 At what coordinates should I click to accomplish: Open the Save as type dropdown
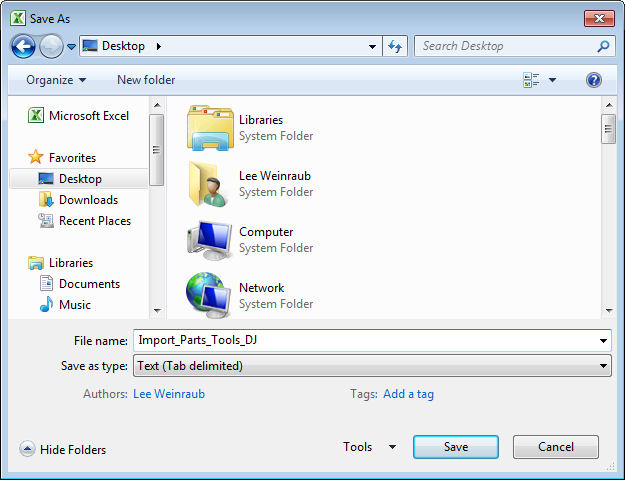[372, 366]
